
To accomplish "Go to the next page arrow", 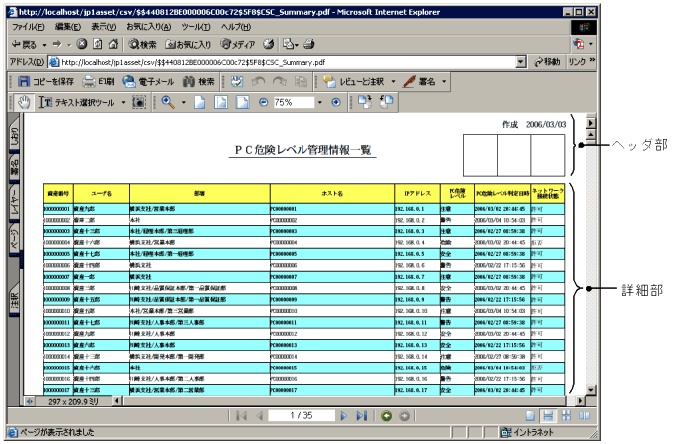I will (x=344, y=415).
